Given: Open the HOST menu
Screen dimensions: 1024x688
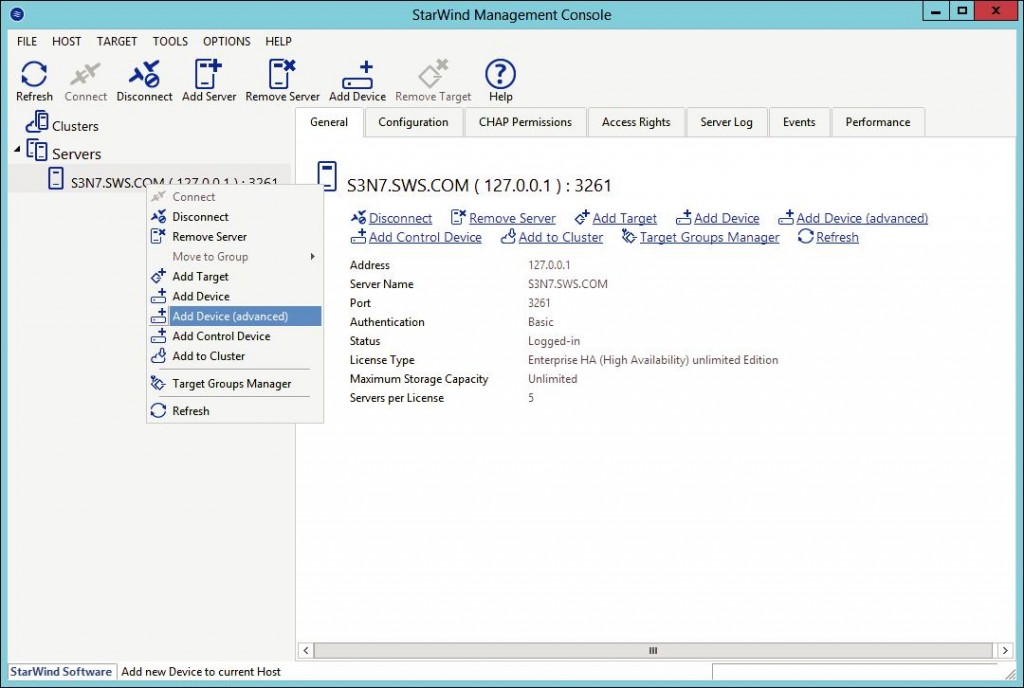Looking at the screenshot, I should pos(67,41).
